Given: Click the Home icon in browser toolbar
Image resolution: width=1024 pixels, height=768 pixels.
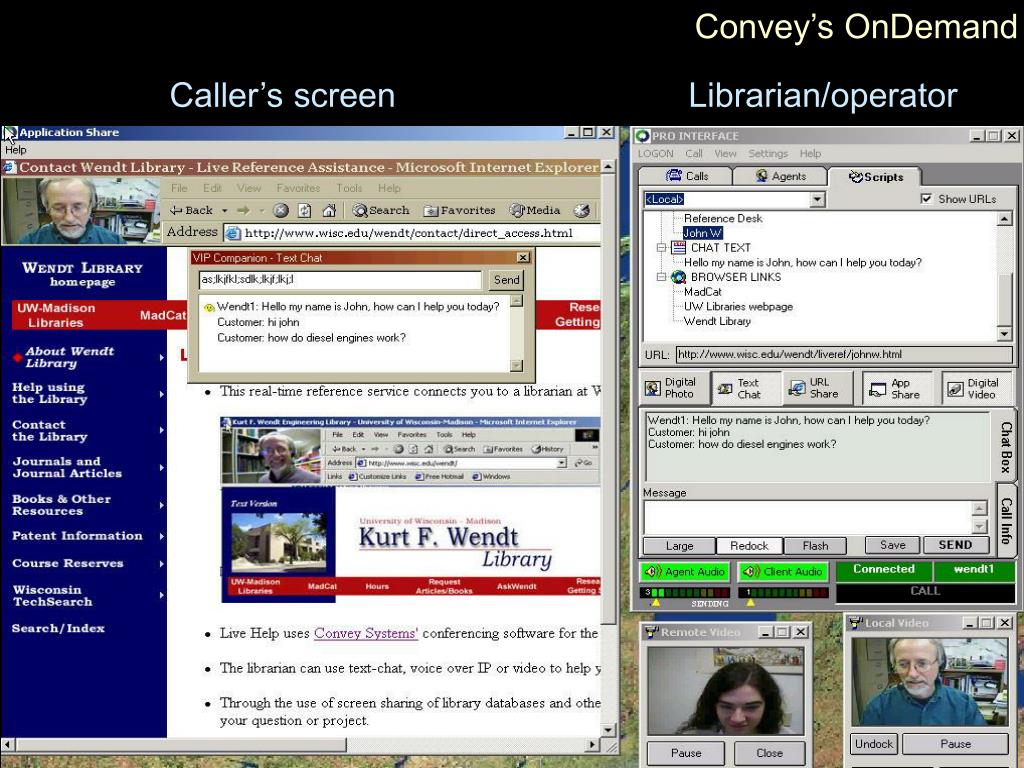Looking at the screenshot, I should point(329,210).
